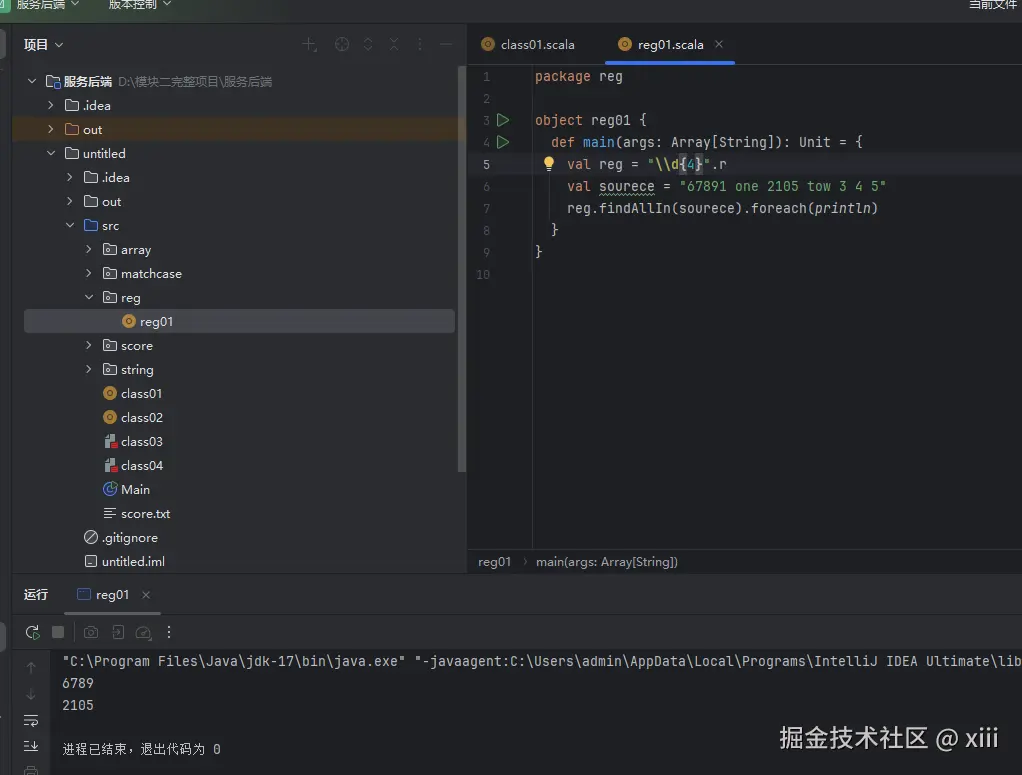
Task: Expand the string package
Action: (x=89, y=370)
